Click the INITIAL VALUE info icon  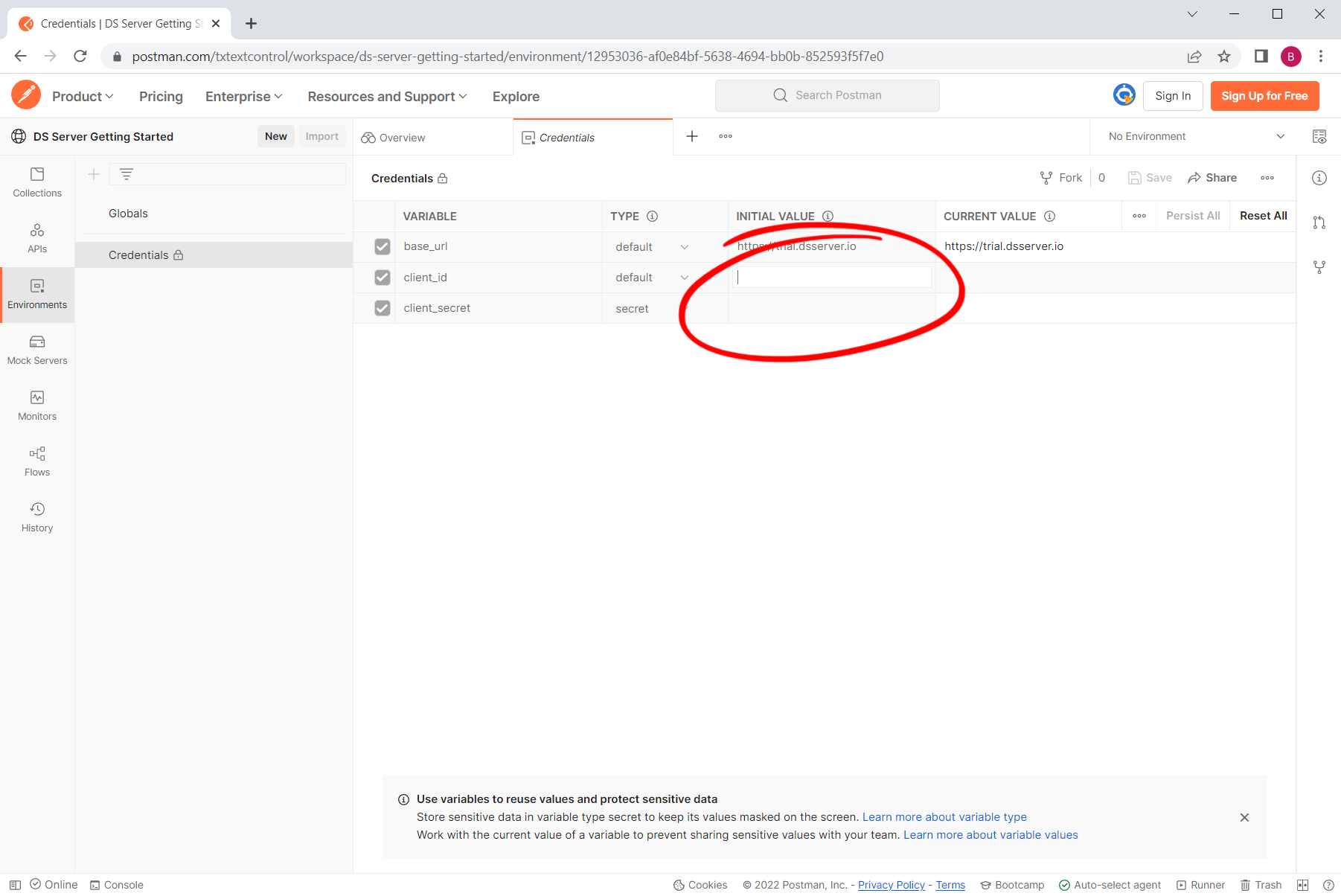(828, 217)
